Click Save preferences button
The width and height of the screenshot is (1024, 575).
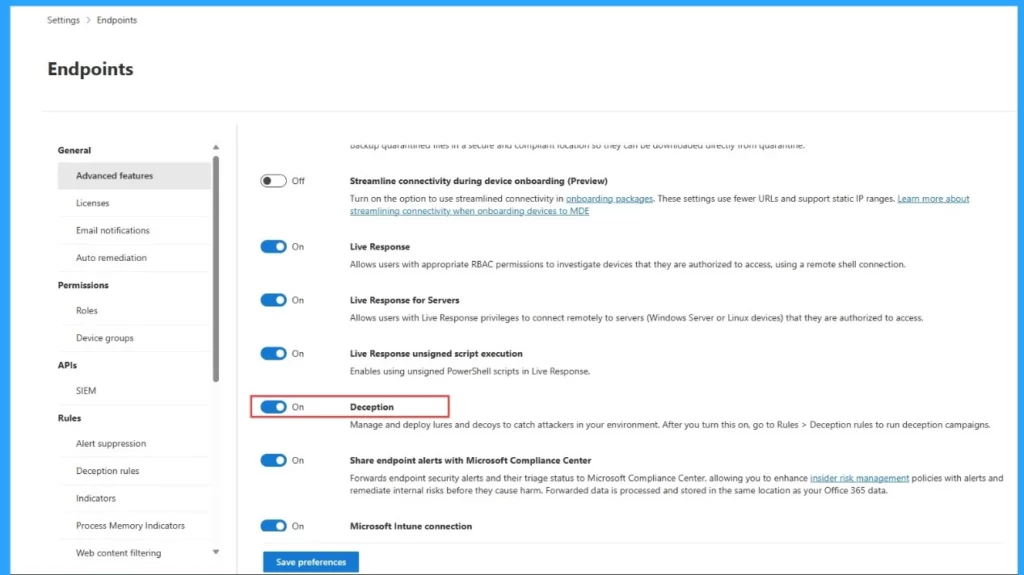[311, 562]
